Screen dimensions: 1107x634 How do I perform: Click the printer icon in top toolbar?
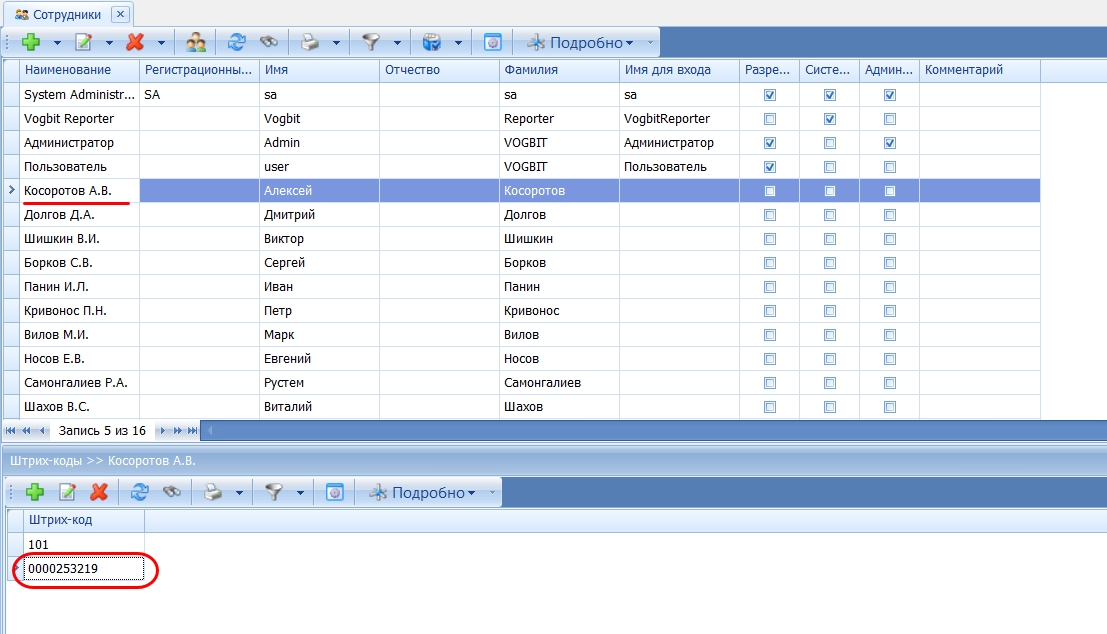click(x=310, y=42)
